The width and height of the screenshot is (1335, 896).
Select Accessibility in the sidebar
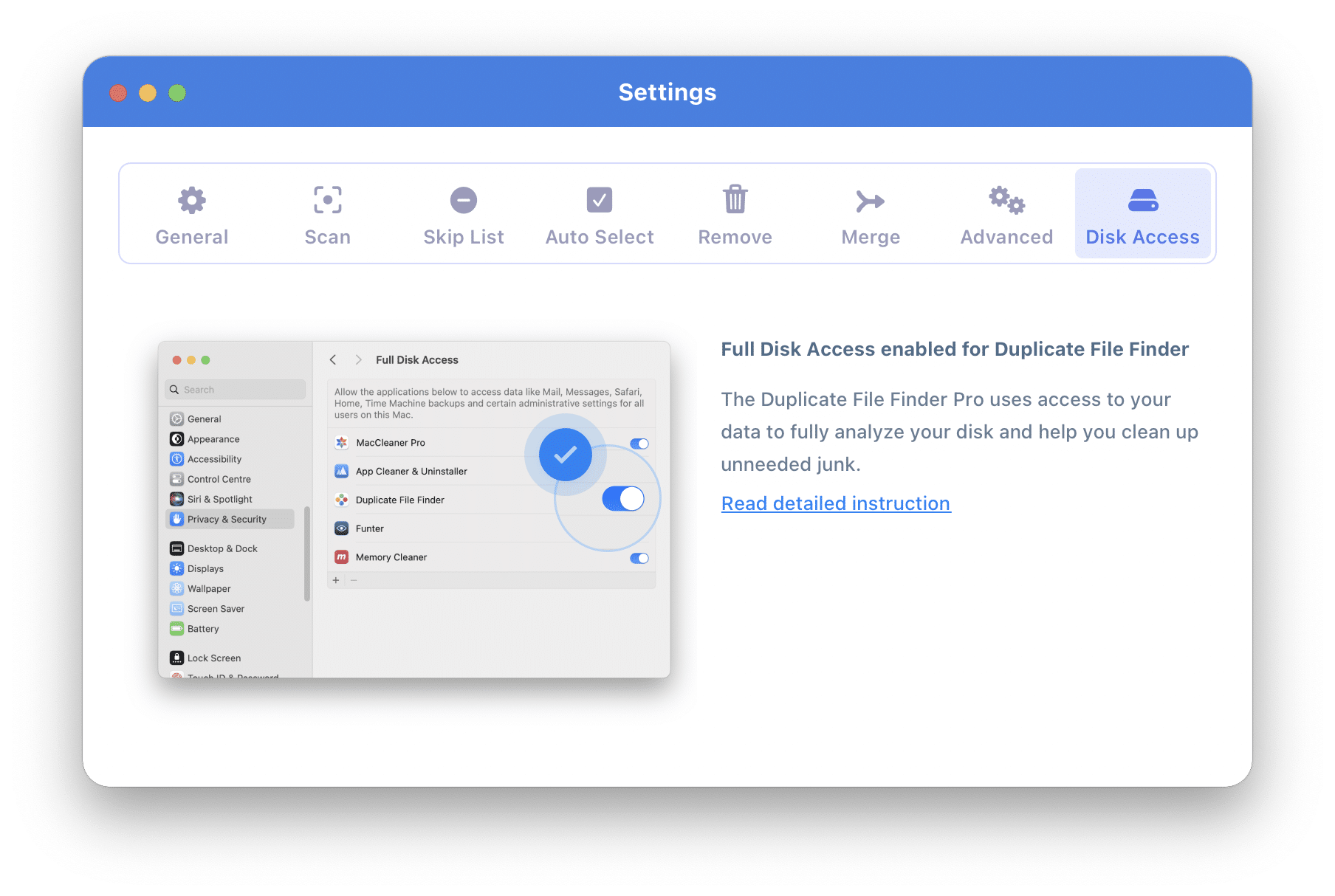click(230, 459)
